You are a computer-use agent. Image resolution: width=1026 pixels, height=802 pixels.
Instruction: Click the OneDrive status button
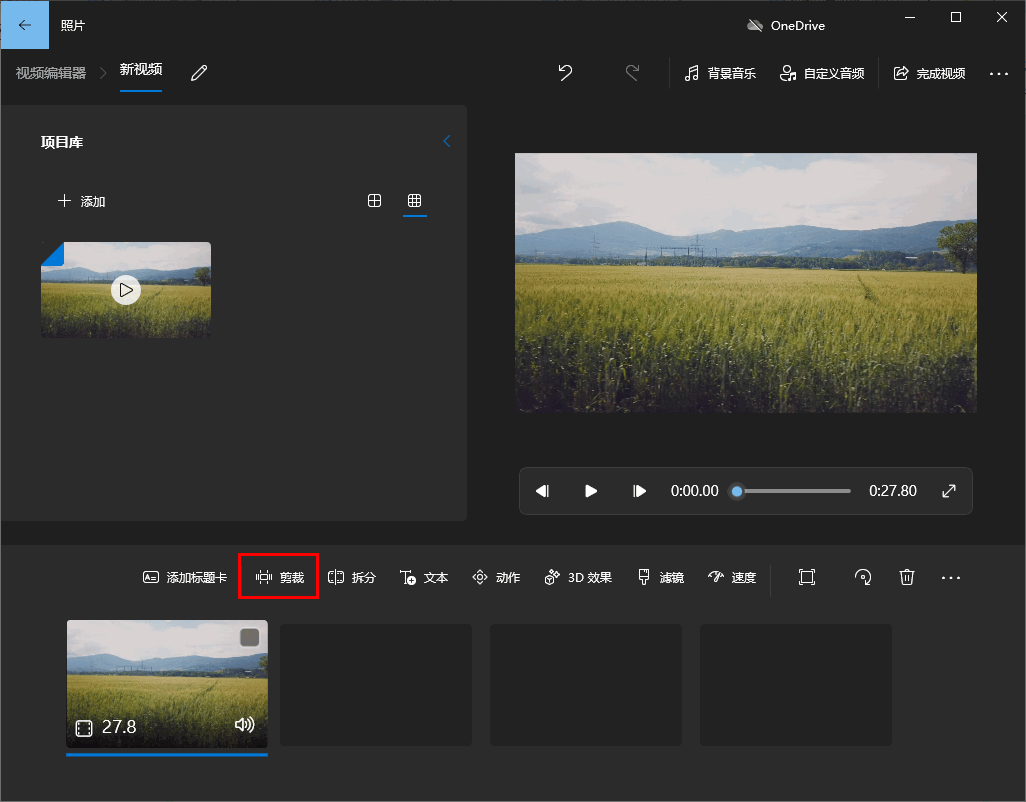point(786,26)
